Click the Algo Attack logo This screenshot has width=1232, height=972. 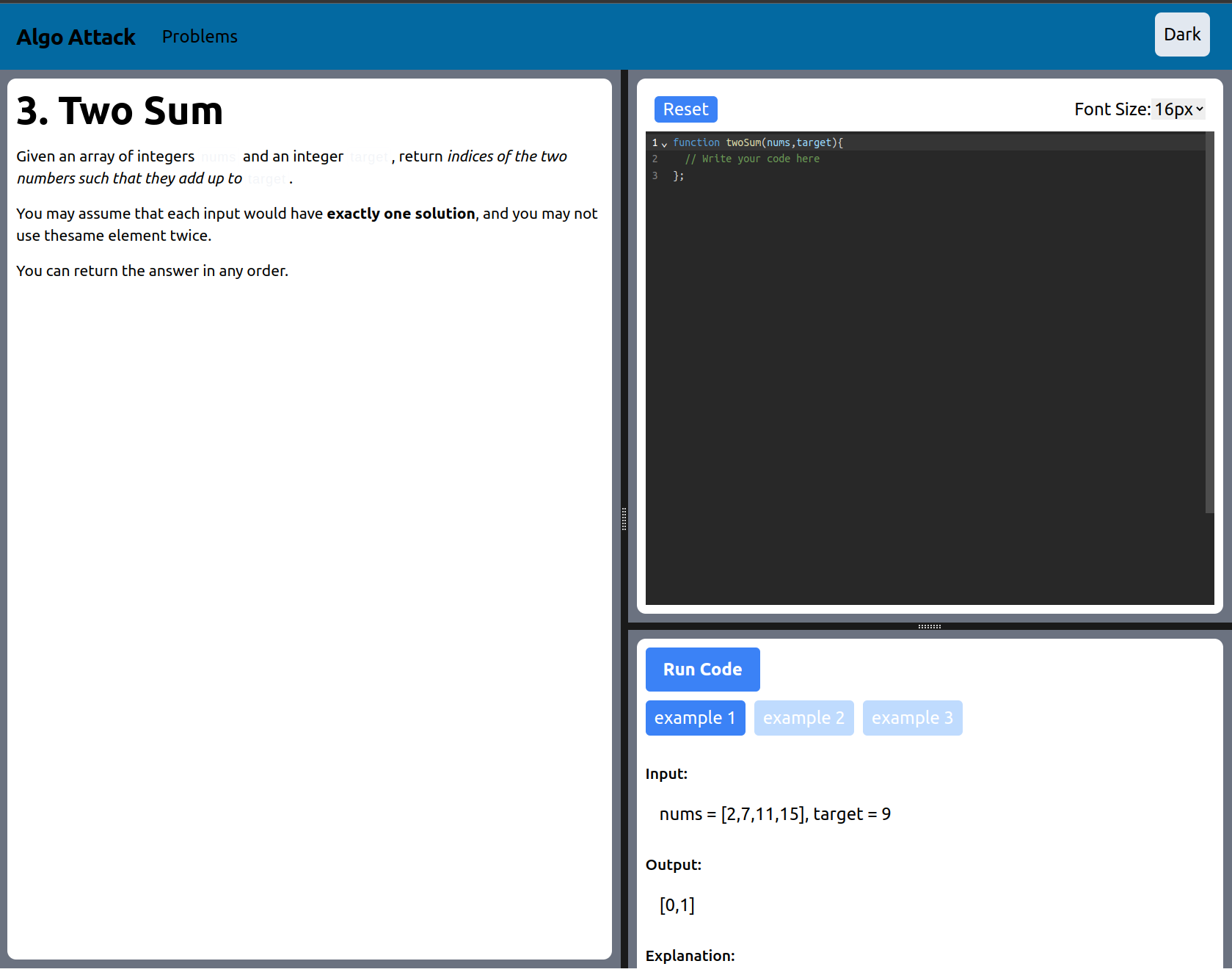76,37
